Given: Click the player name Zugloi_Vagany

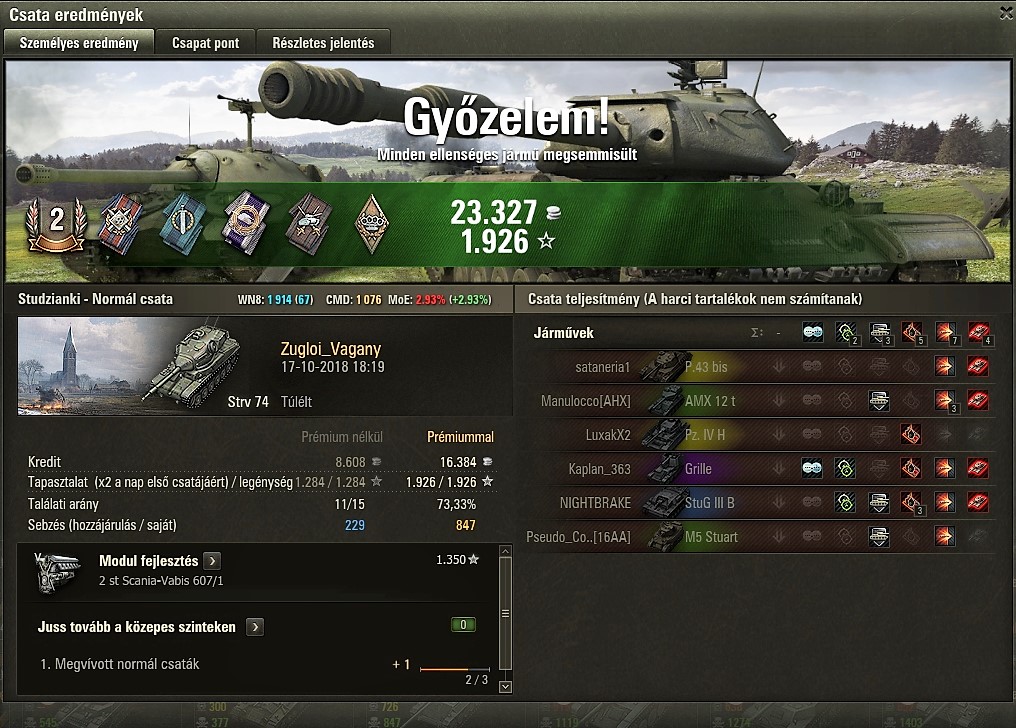Looking at the screenshot, I should coord(330,349).
